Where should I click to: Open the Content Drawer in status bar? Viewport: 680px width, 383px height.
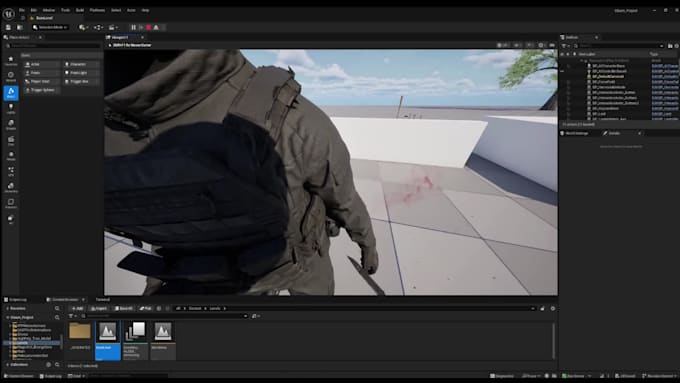click(x=19, y=376)
